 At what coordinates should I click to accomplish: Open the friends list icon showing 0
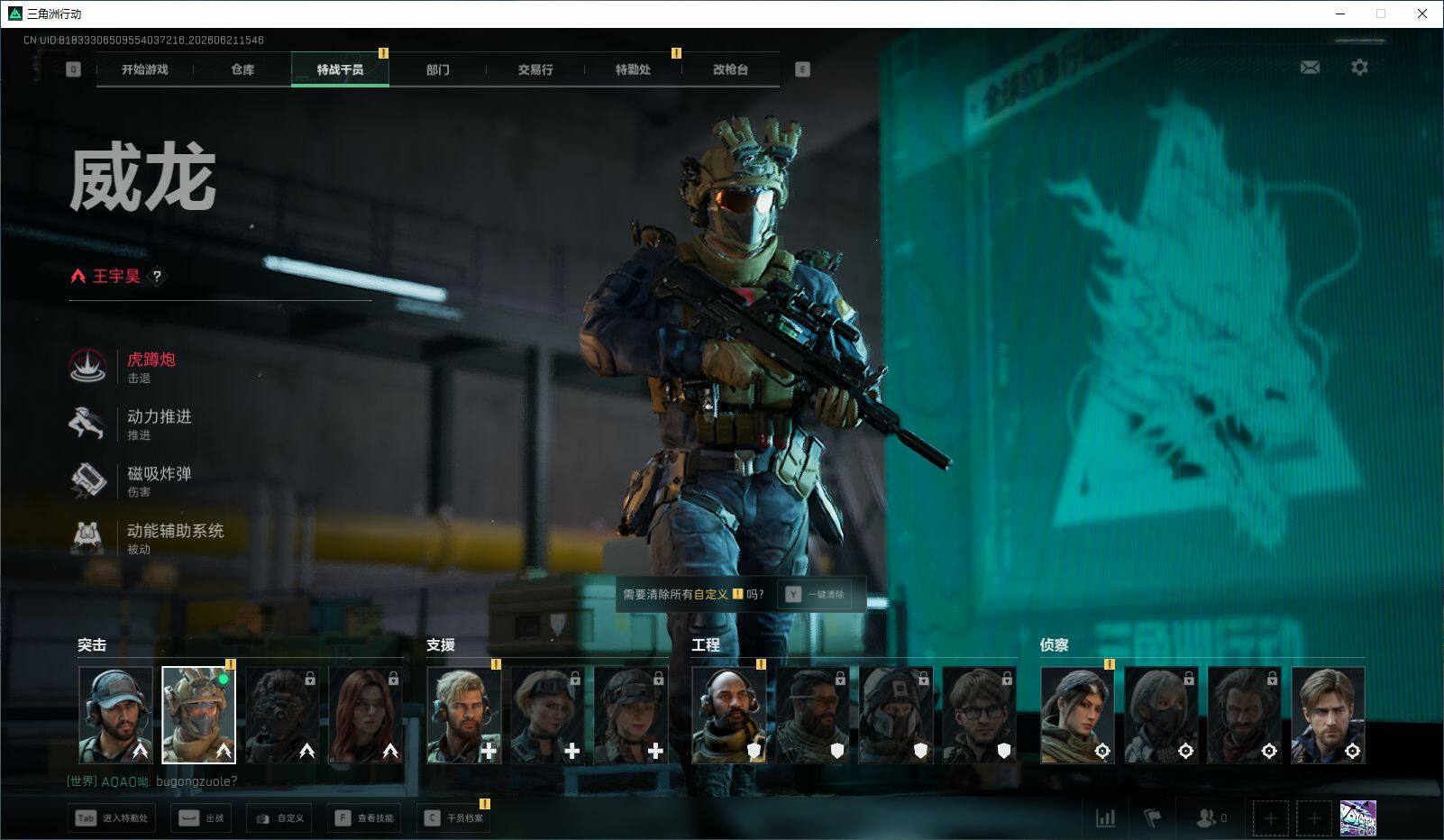click(x=1211, y=817)
